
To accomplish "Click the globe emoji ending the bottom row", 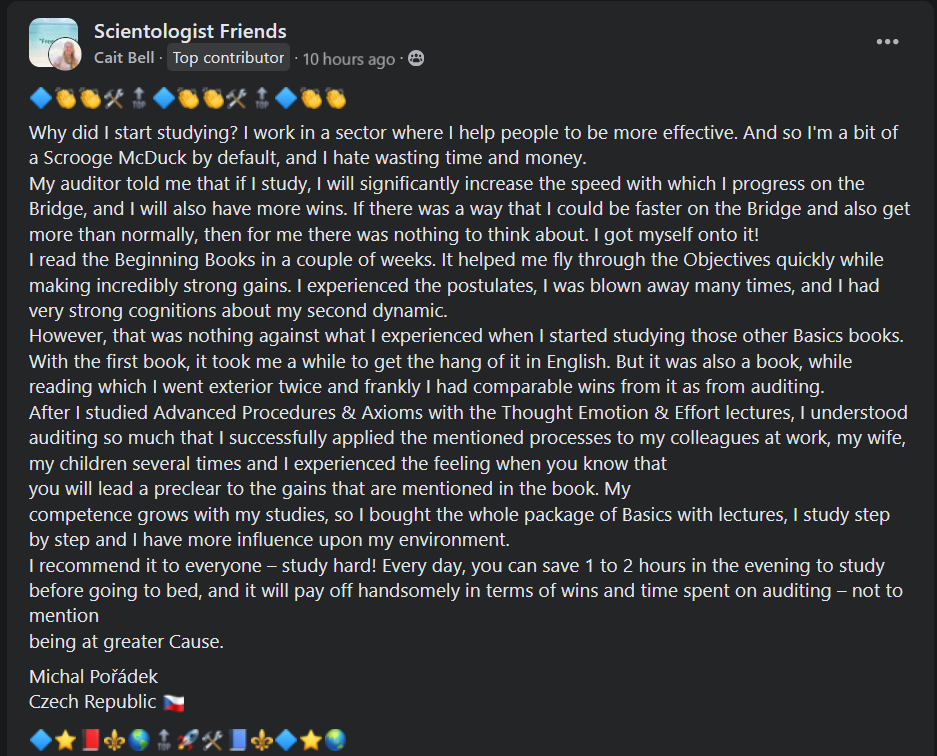I will tap(335, 740).
